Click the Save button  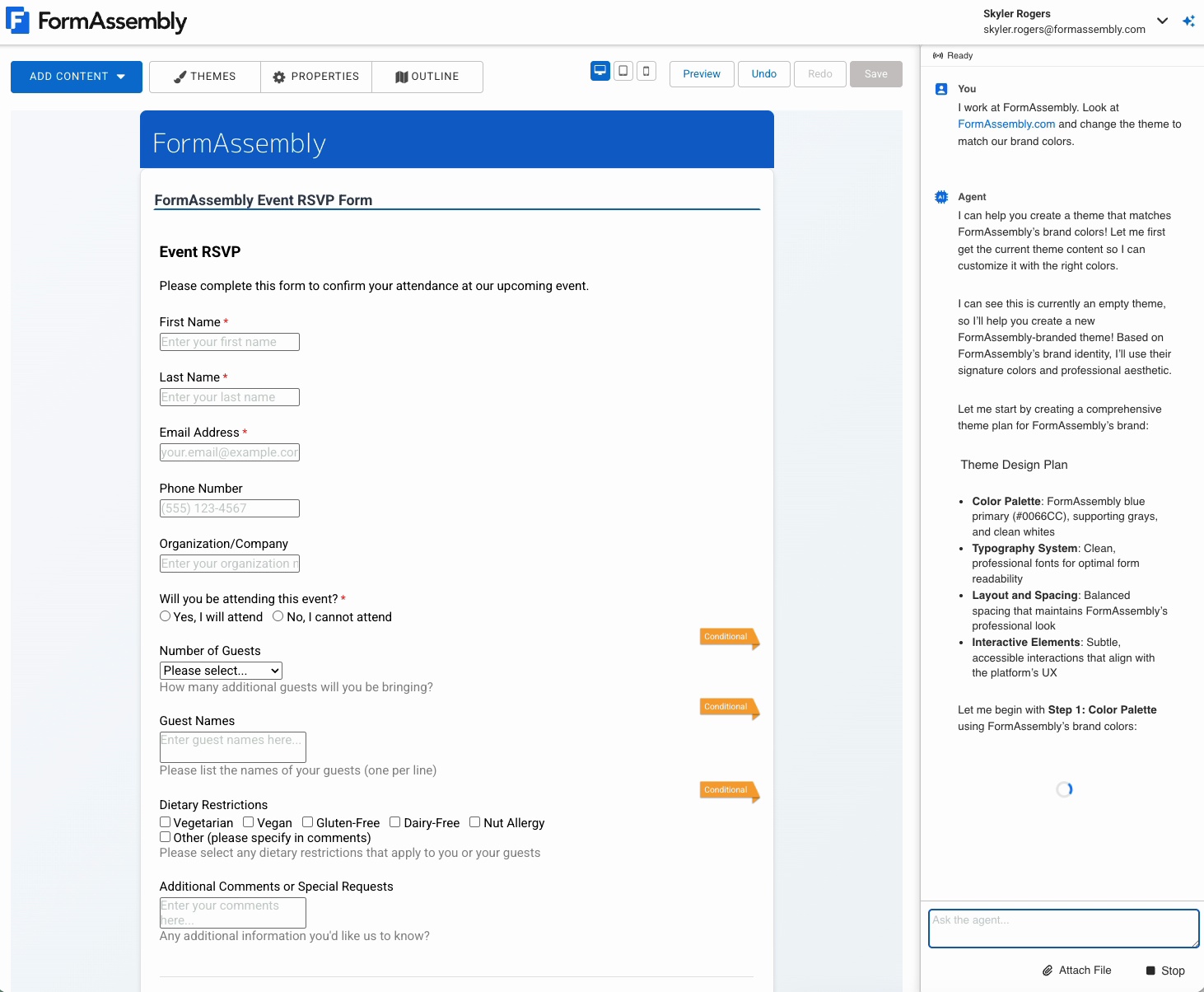point(876,74)
